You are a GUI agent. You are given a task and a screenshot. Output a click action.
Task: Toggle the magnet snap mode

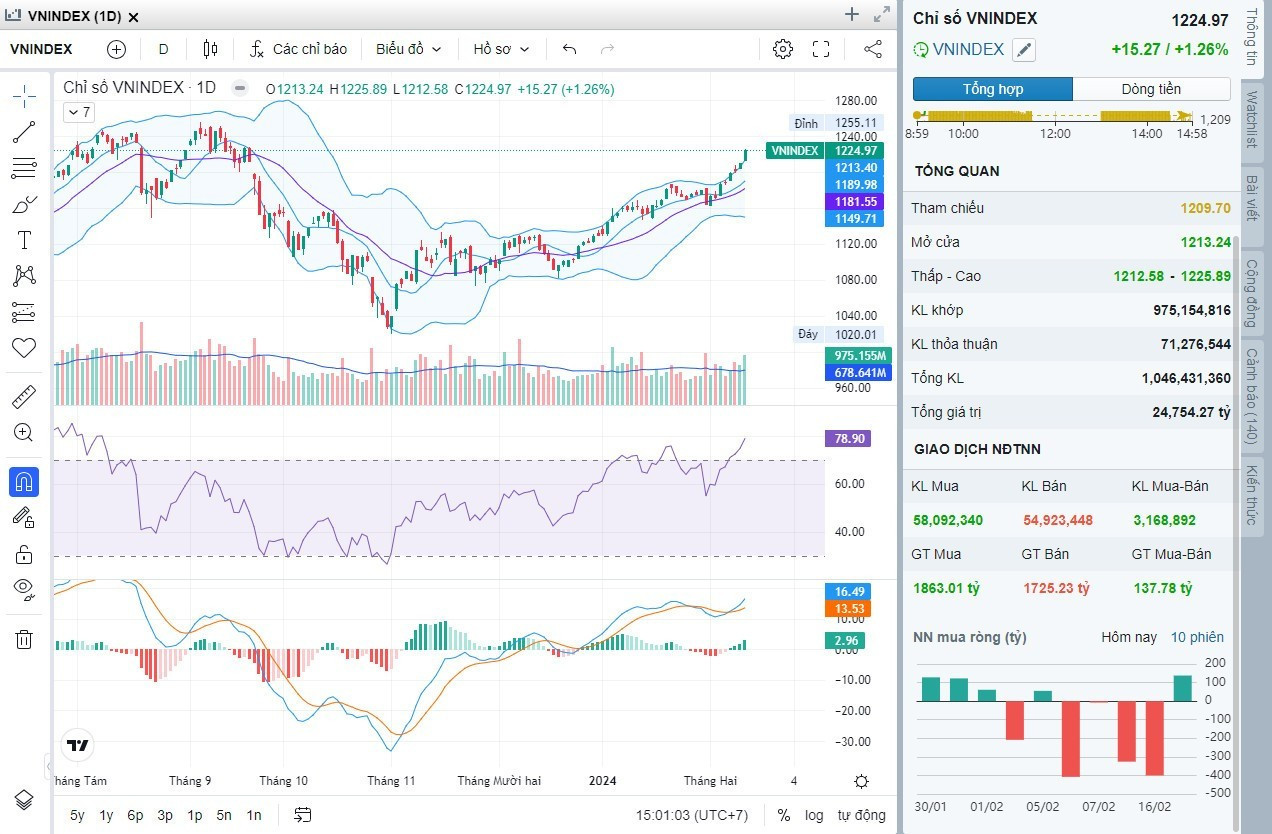(24, 482)
